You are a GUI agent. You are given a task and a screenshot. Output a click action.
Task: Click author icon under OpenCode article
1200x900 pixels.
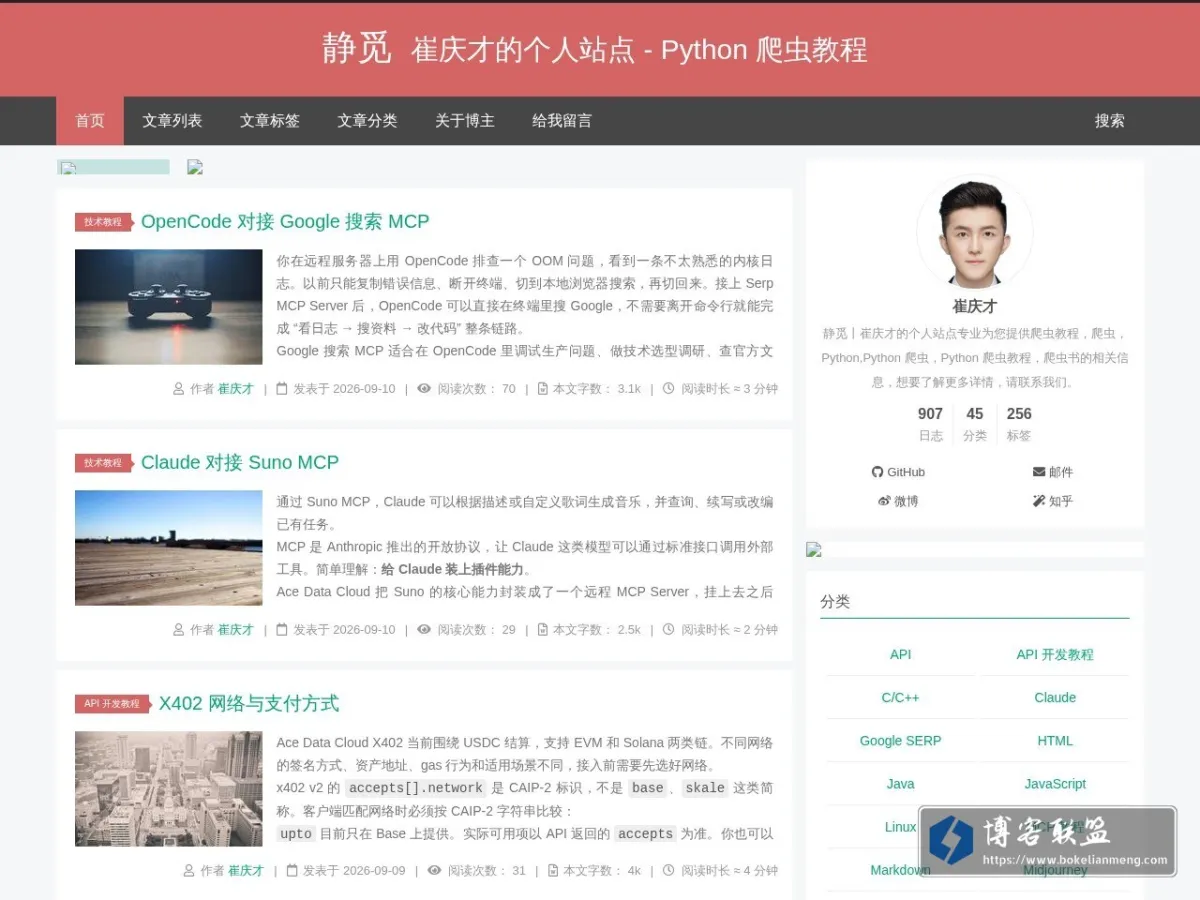179,388
